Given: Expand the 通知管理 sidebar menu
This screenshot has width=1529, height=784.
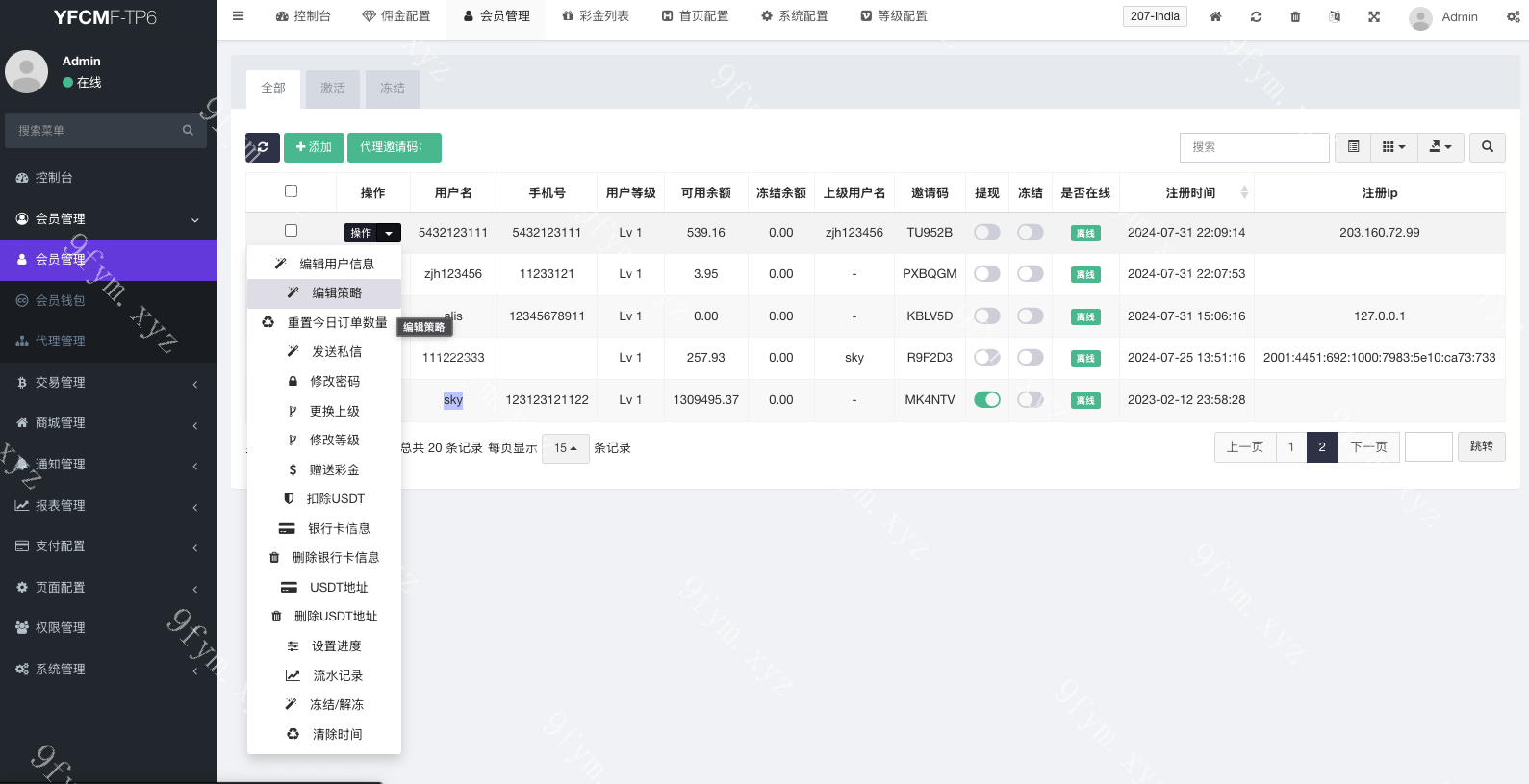Looking at the screenshot, I should (x=108, y=465).
